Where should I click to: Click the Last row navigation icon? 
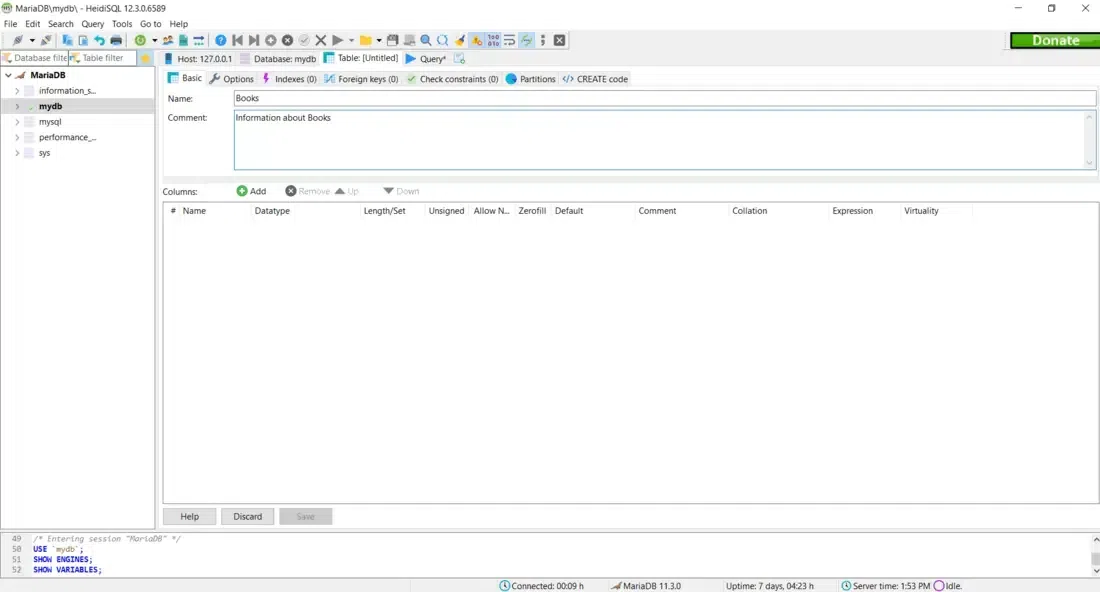(254, 41)
